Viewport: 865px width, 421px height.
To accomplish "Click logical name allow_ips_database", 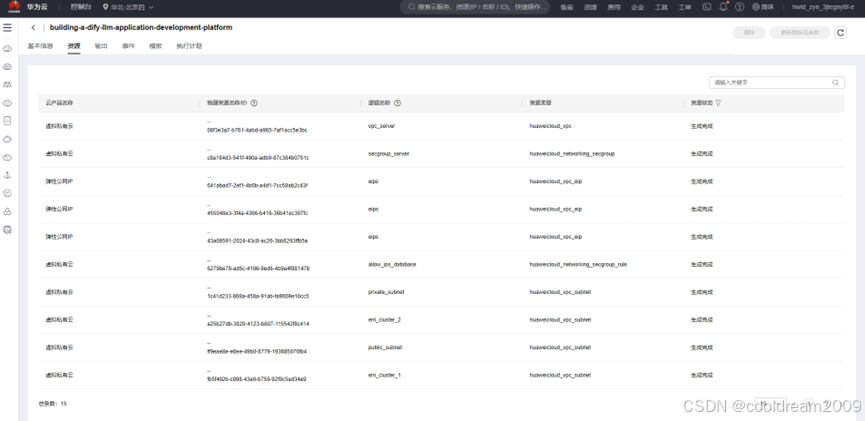I will click(x=392, y=264).
